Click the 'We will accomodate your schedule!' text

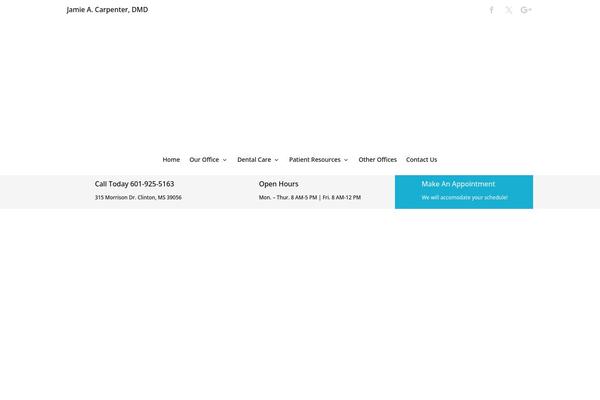(465, 198)
